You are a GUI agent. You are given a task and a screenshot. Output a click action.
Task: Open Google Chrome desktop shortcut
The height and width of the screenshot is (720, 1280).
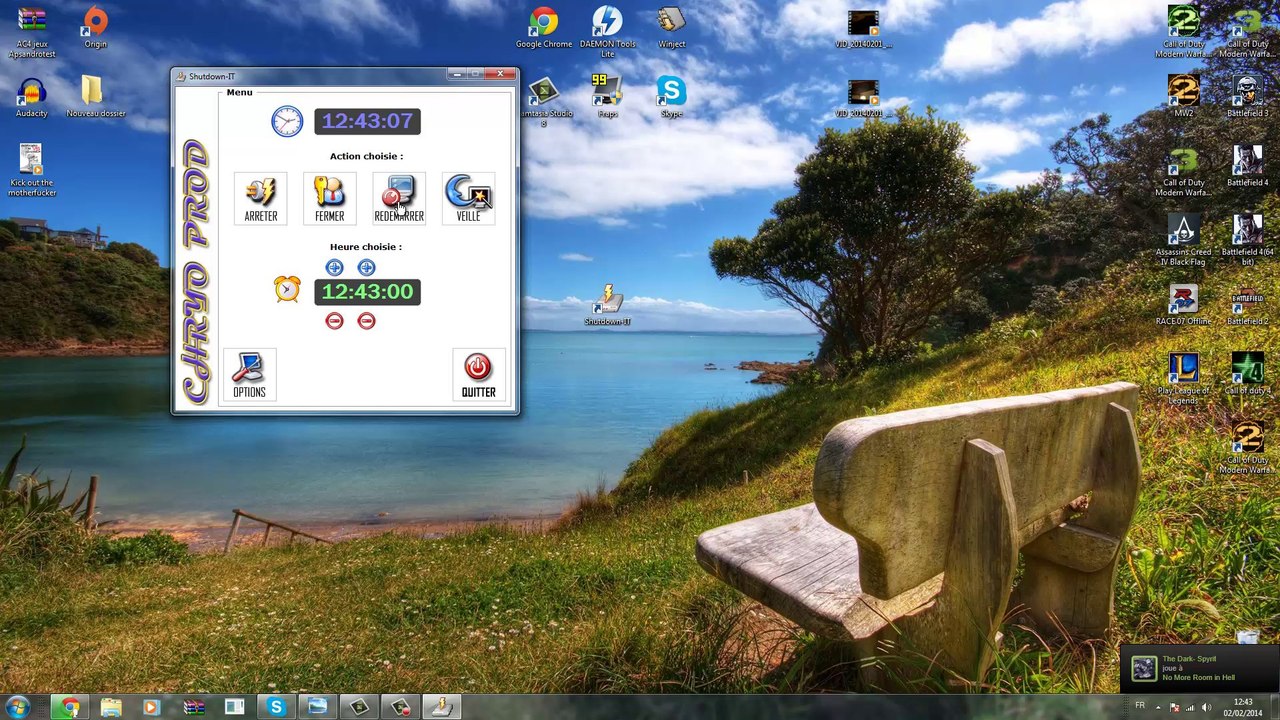[544, 27]
